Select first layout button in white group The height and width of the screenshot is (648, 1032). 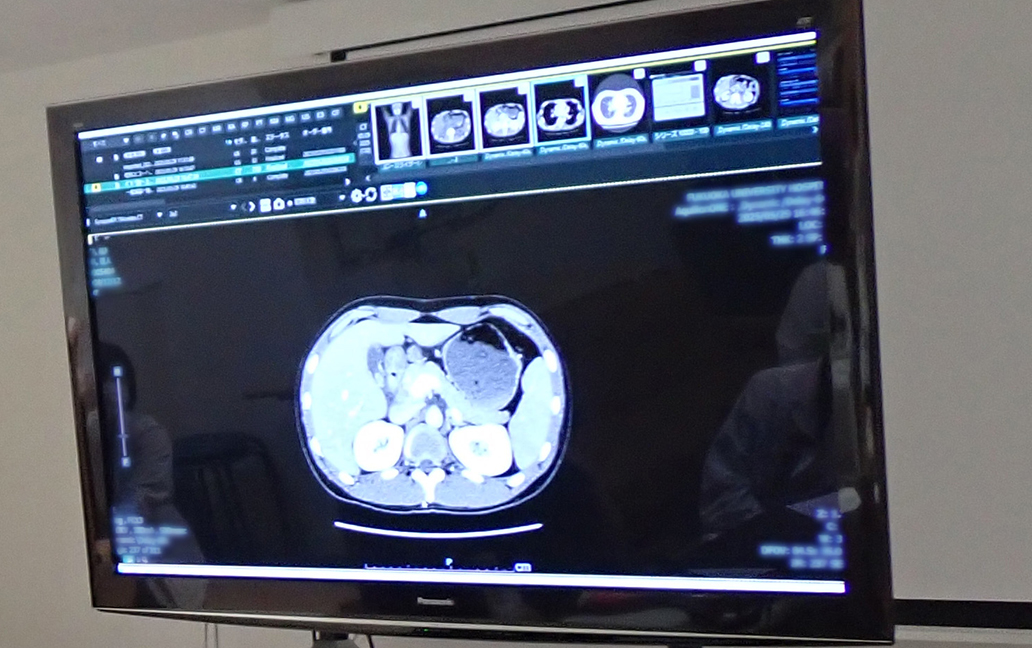point(387,191)
